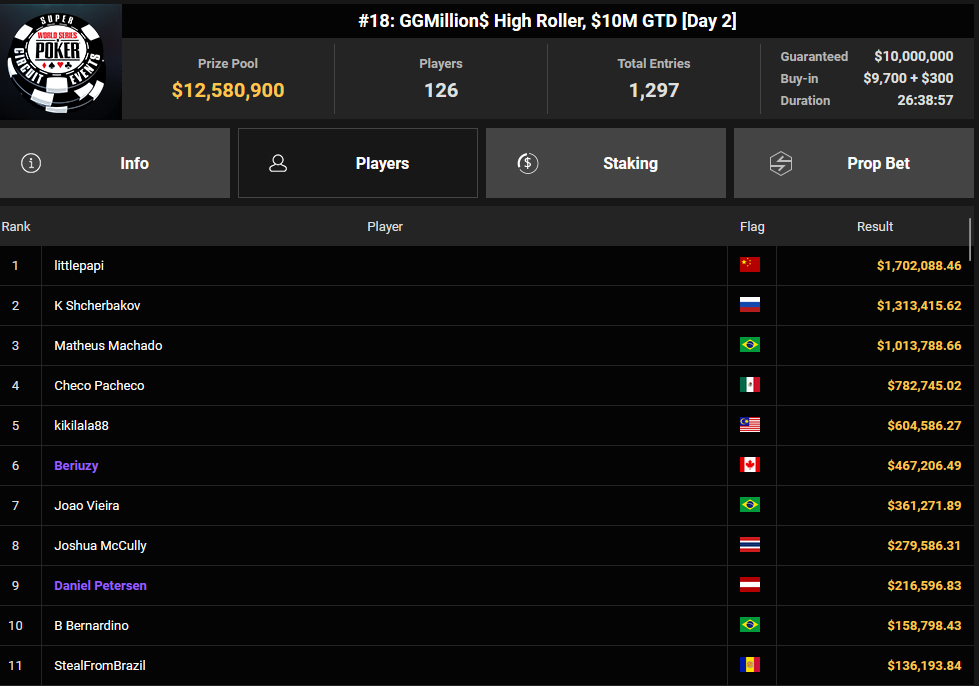Click the Staking dollar coin icon
This screenshot has width=979, height=686.
528,163
